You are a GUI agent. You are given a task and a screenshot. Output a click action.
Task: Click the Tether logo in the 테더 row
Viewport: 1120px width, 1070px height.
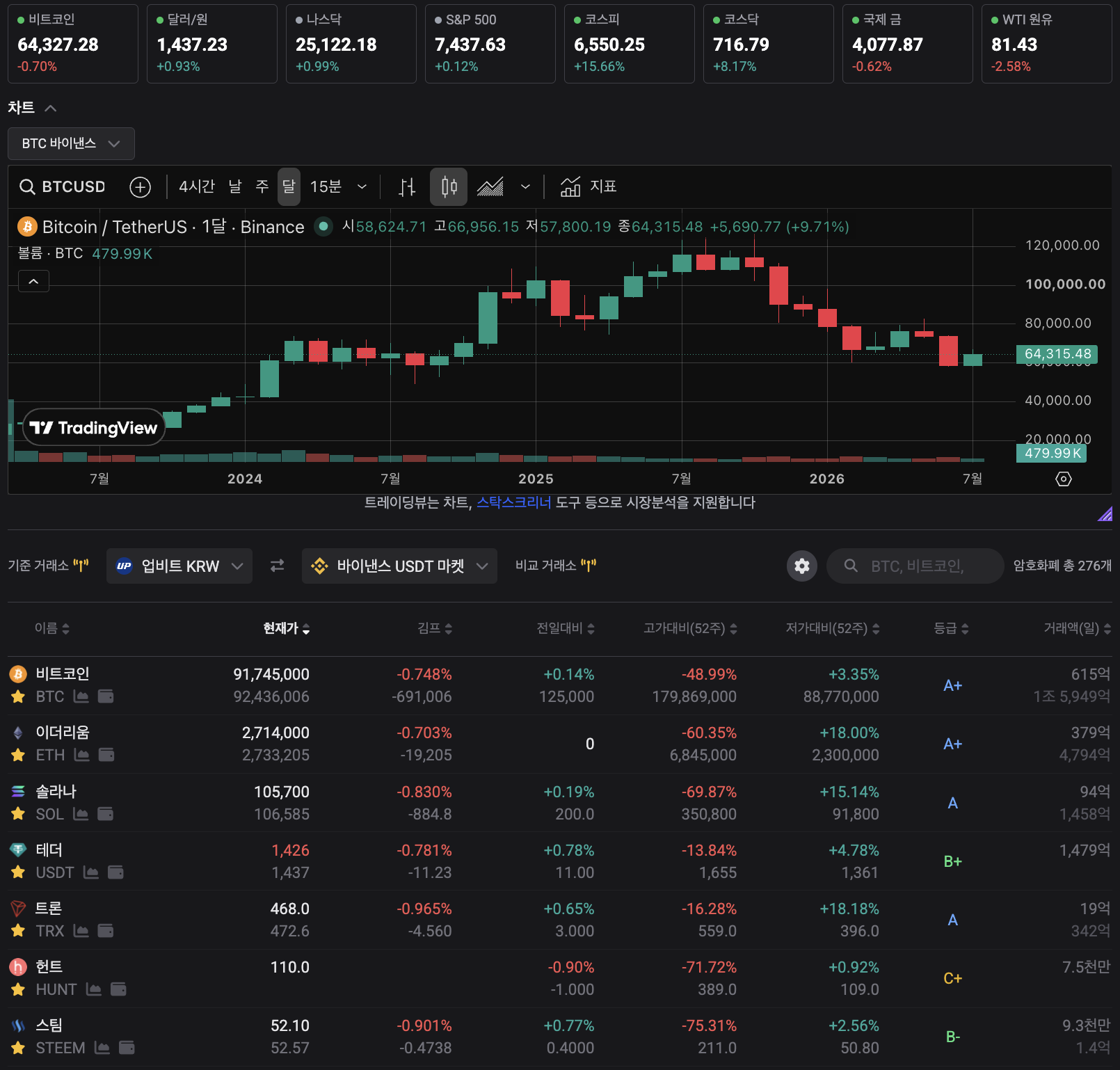(18, 849)
